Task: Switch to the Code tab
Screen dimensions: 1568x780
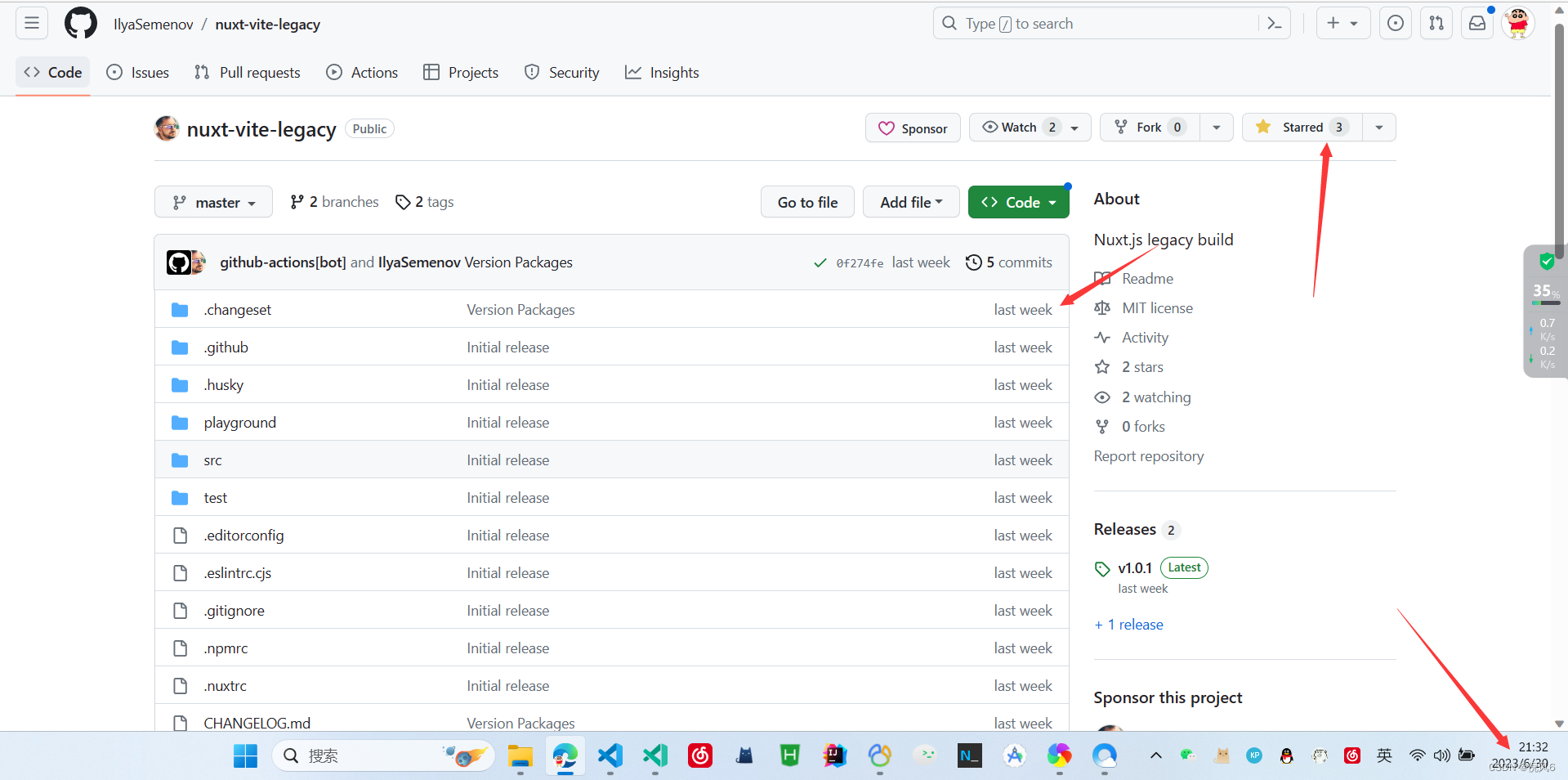Action: point(53,73)
